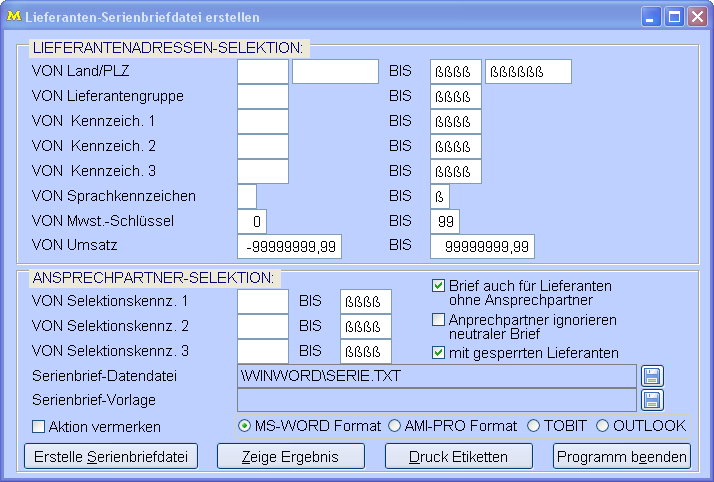Viewport: 714px width, 482px height.
Task: Enable 'Anprechpartner ignorieren neutraler Brief' checkbox
Action: [438, 320]
